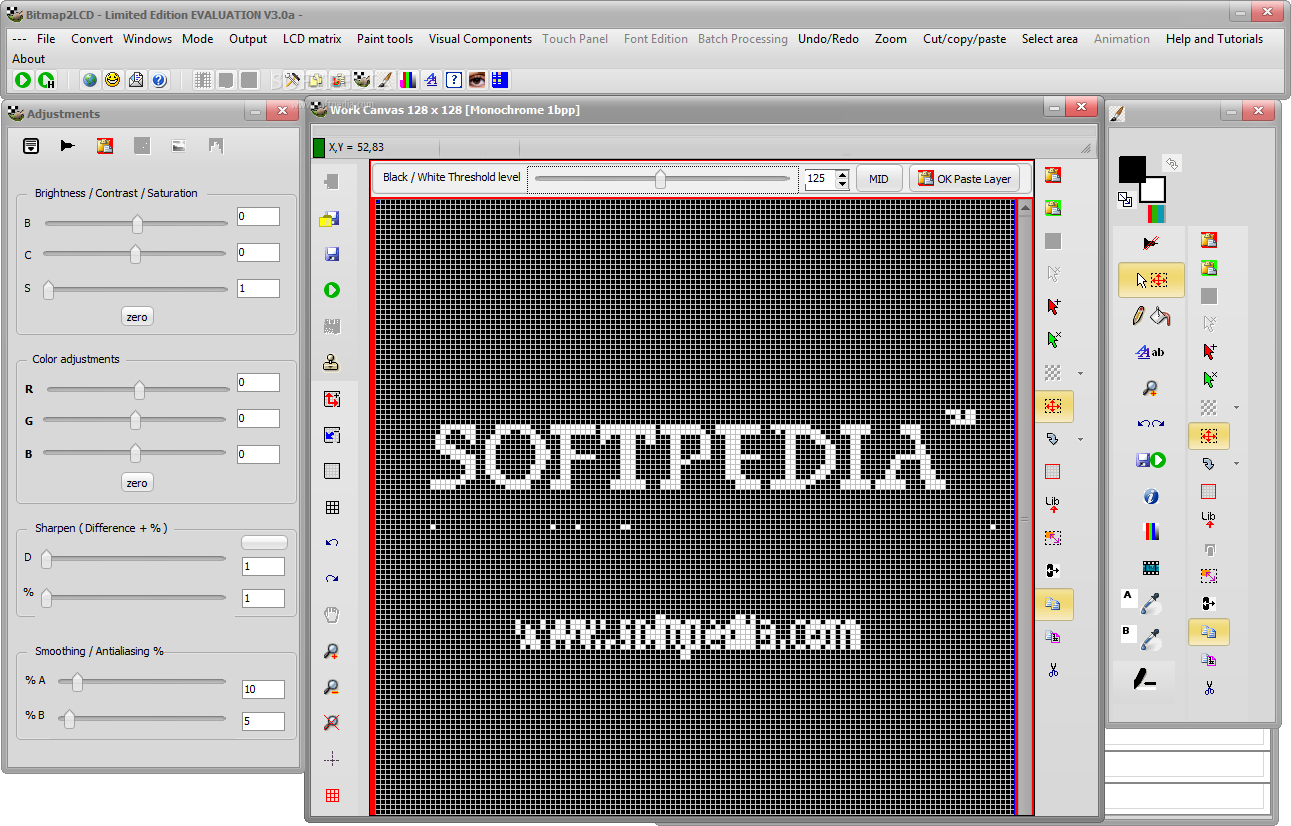Select the pencil and fill bucket tool
1291x826 pixels.
1151,316
